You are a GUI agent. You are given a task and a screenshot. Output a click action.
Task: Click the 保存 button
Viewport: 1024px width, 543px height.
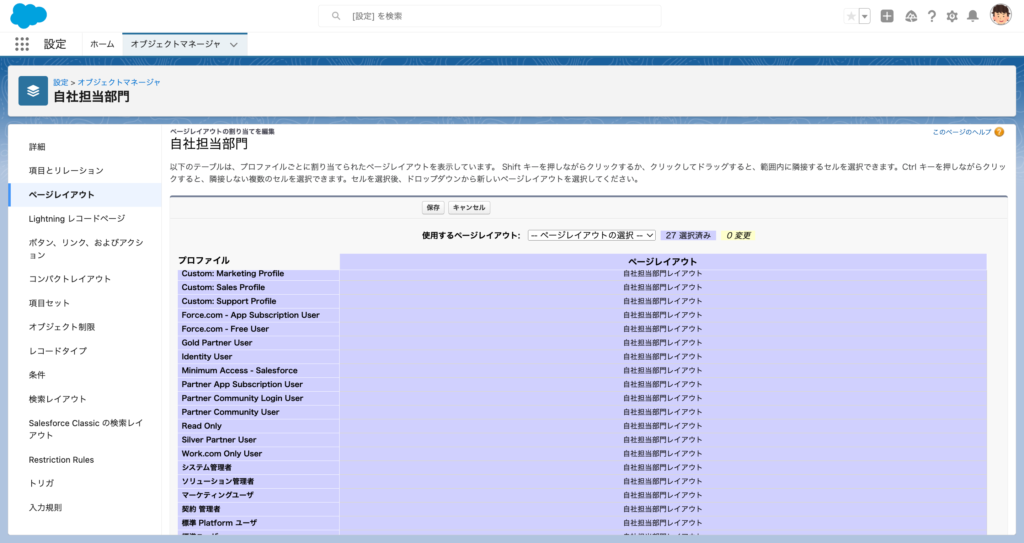point(433,208)
